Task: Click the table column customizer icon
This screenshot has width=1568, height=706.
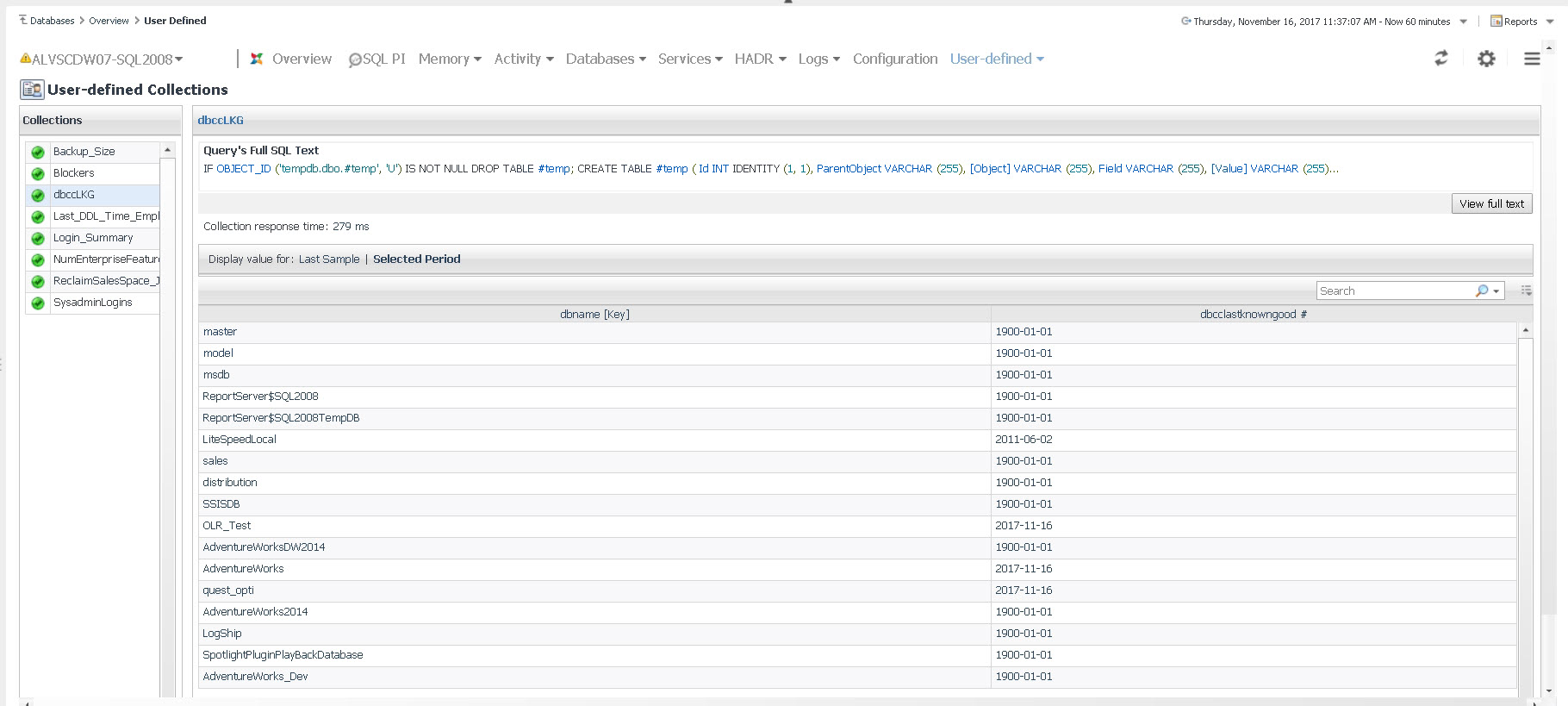Action: point(1526,291)
